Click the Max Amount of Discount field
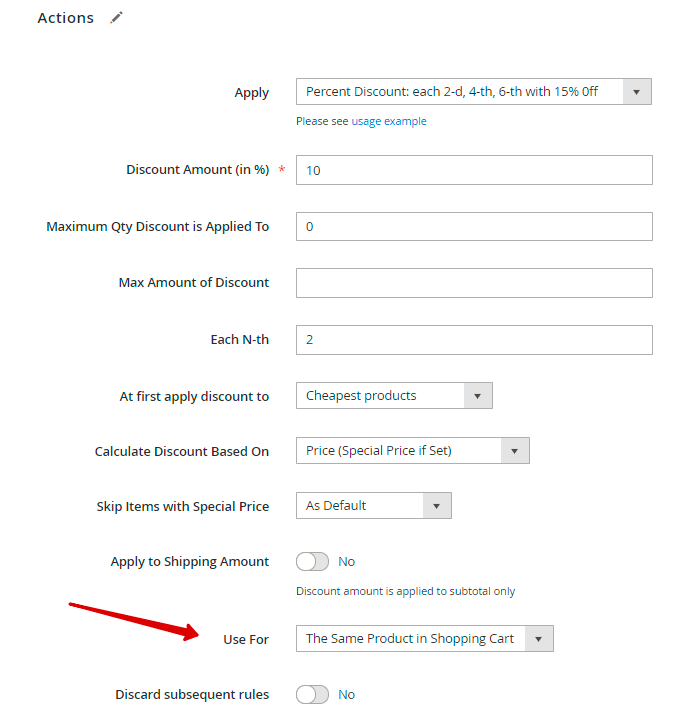This screenshot has width=685, height=724. point(474,283)
